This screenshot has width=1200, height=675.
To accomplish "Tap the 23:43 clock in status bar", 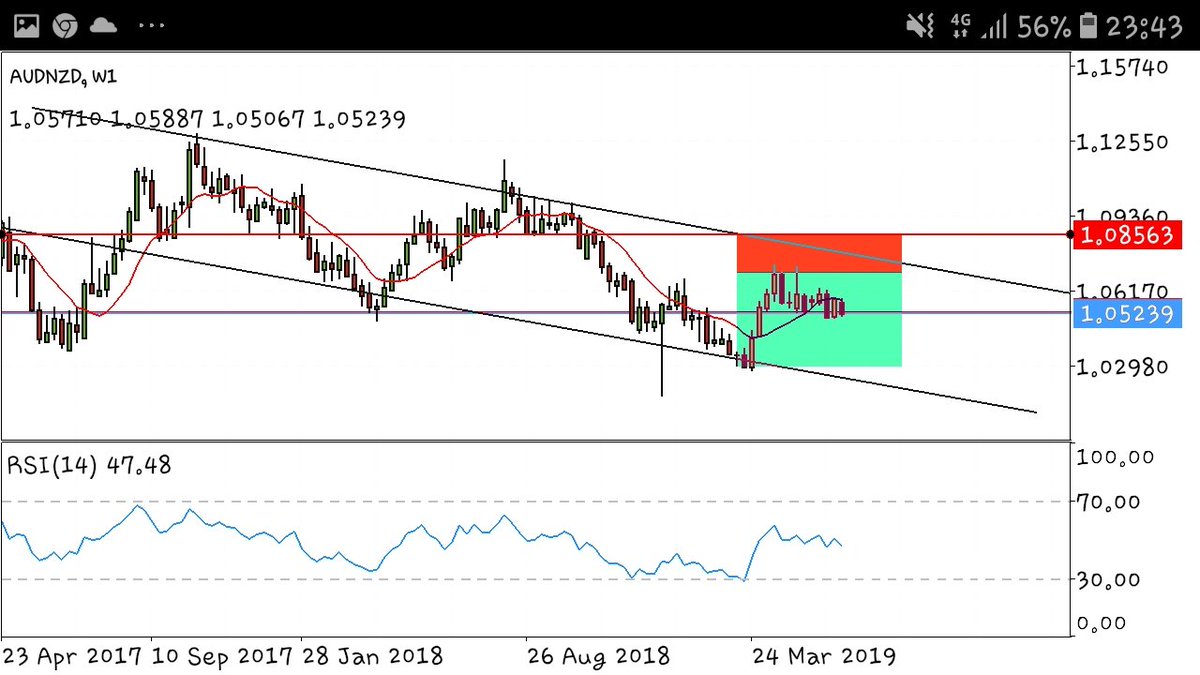I will (x=1147, y=26).
